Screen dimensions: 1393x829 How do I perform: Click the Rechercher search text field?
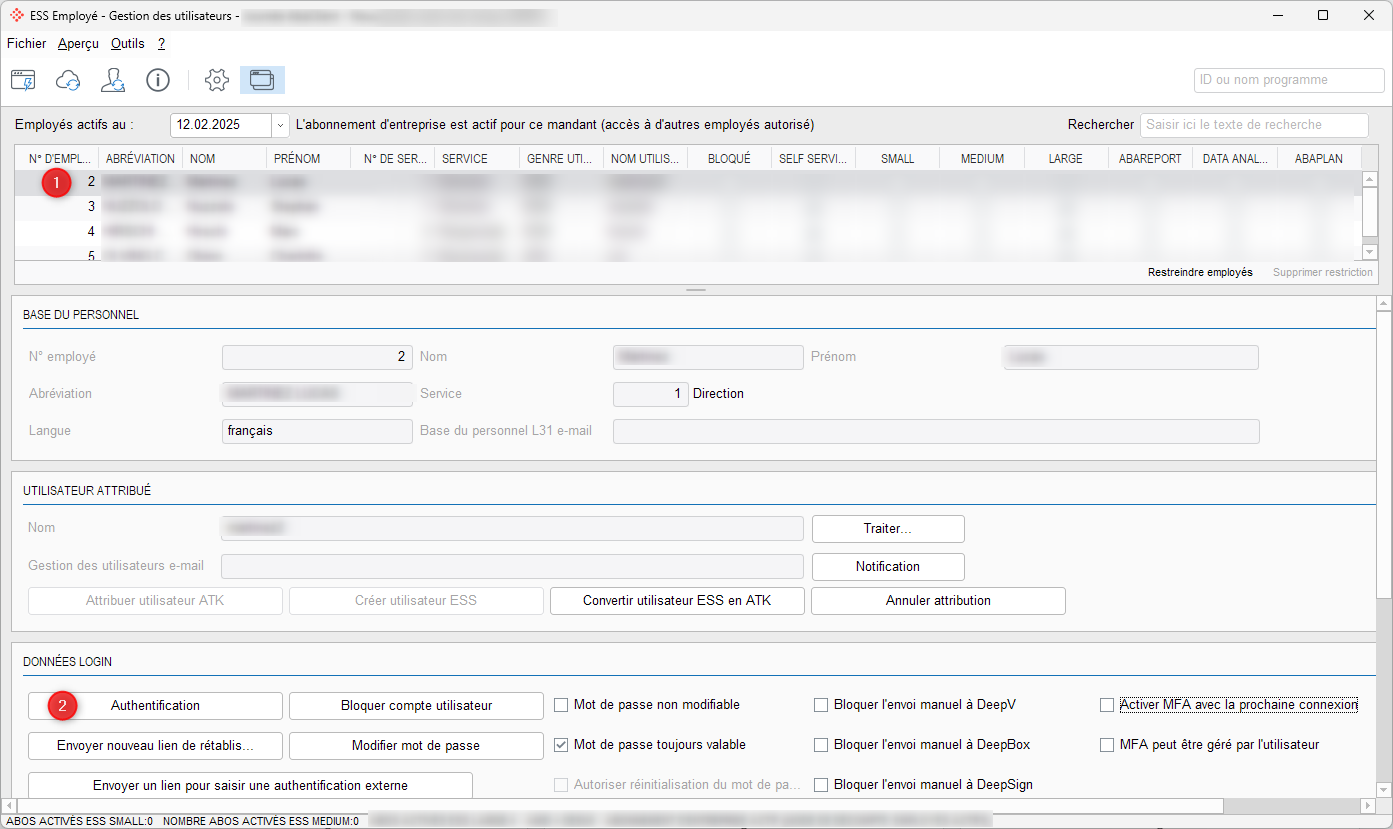pos(1254,125)
